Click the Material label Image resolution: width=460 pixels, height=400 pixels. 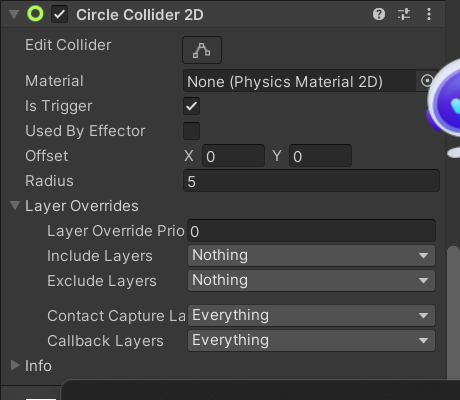click(54, 81)
